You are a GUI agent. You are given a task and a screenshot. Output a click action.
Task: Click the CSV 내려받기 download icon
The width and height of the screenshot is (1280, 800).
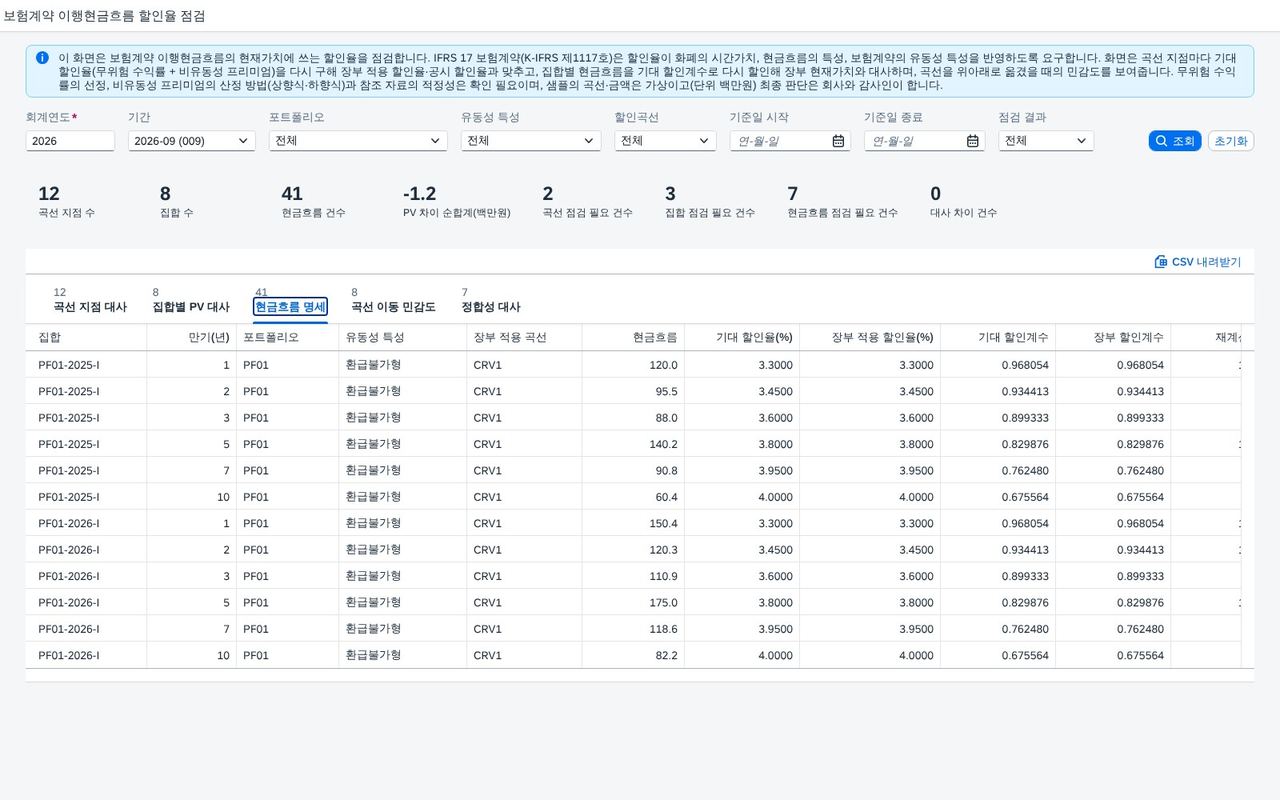pyautogui.click(x=1161, y=262)
